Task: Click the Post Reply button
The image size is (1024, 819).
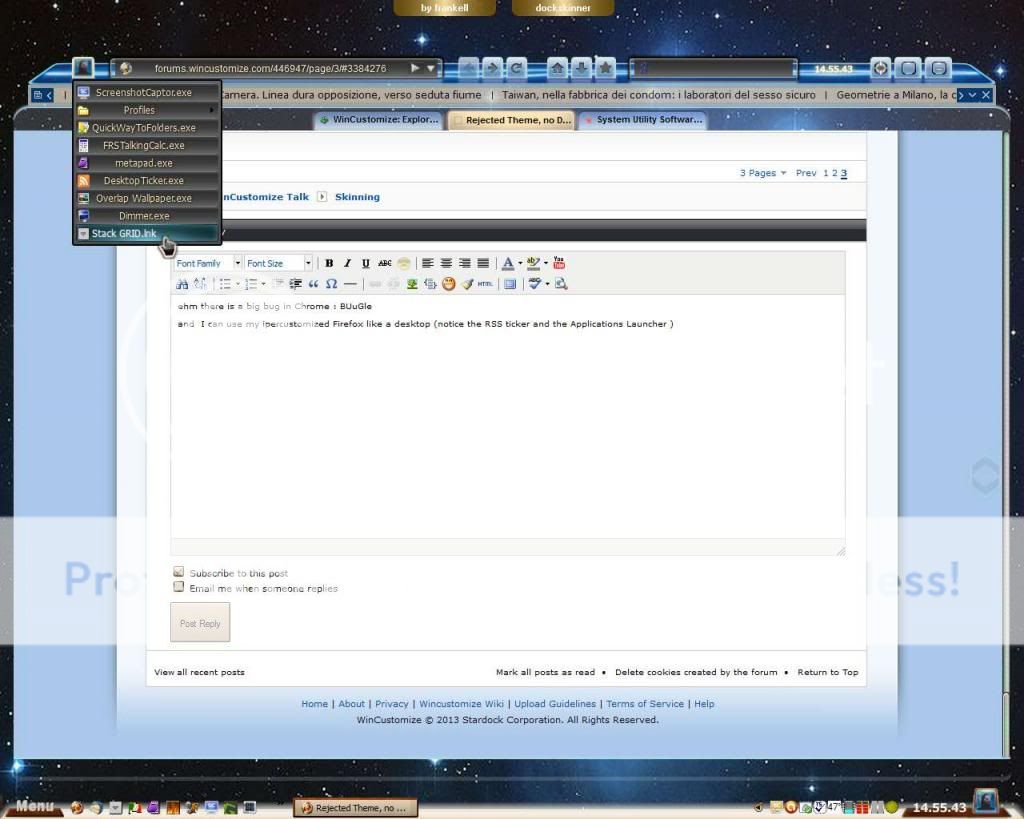Action: click(x=200, y=623)
